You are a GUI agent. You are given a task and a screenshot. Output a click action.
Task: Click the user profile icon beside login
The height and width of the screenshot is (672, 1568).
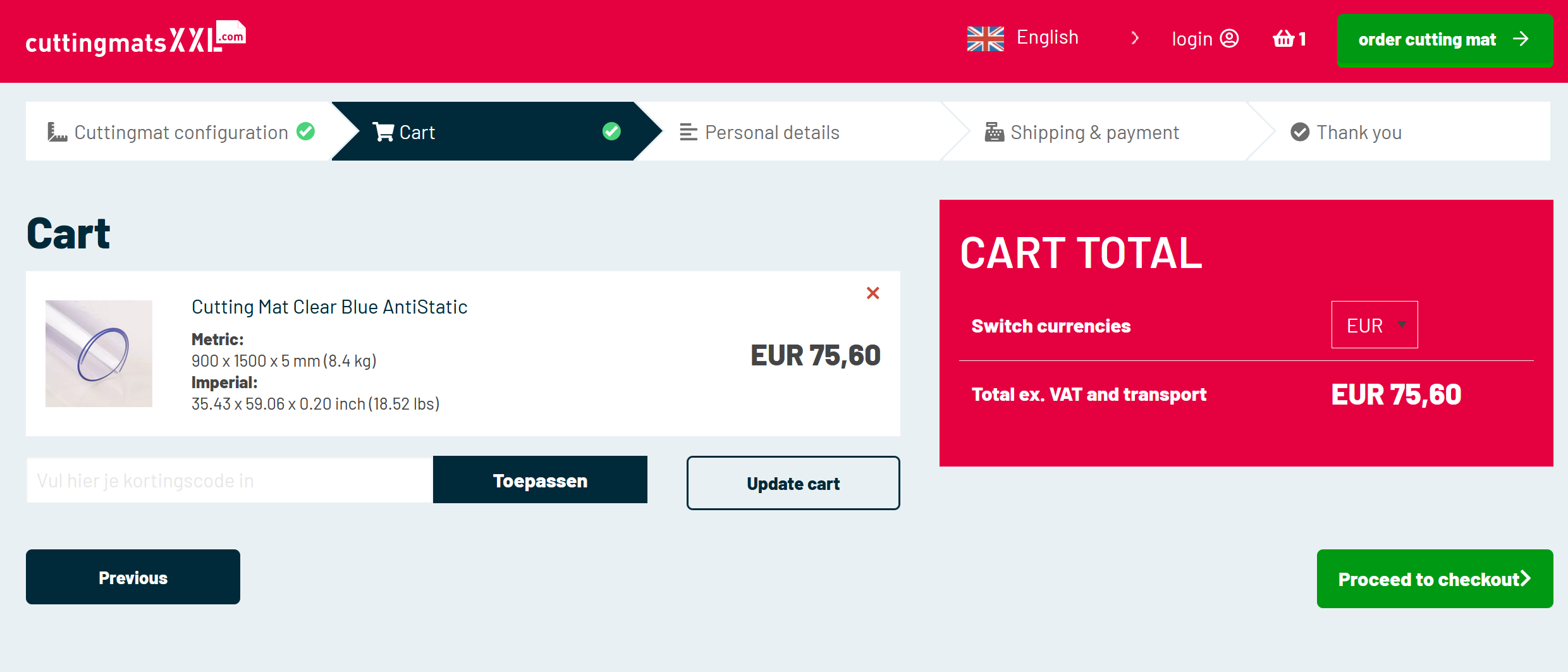1229,39
